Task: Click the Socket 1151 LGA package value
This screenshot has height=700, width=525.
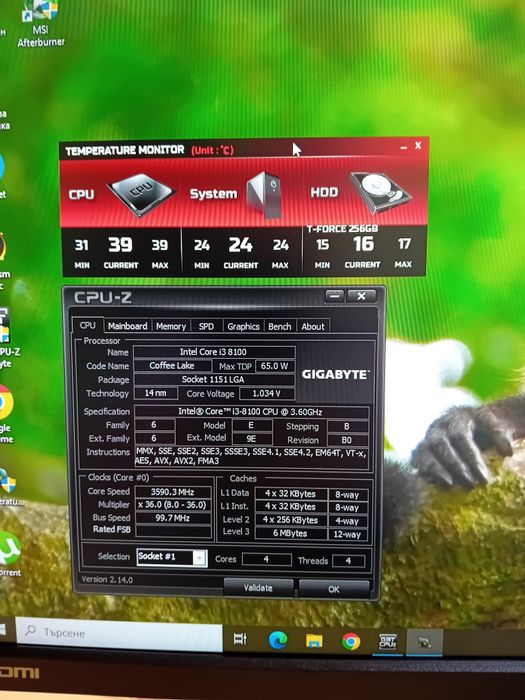Action: [x=214, y=379]
